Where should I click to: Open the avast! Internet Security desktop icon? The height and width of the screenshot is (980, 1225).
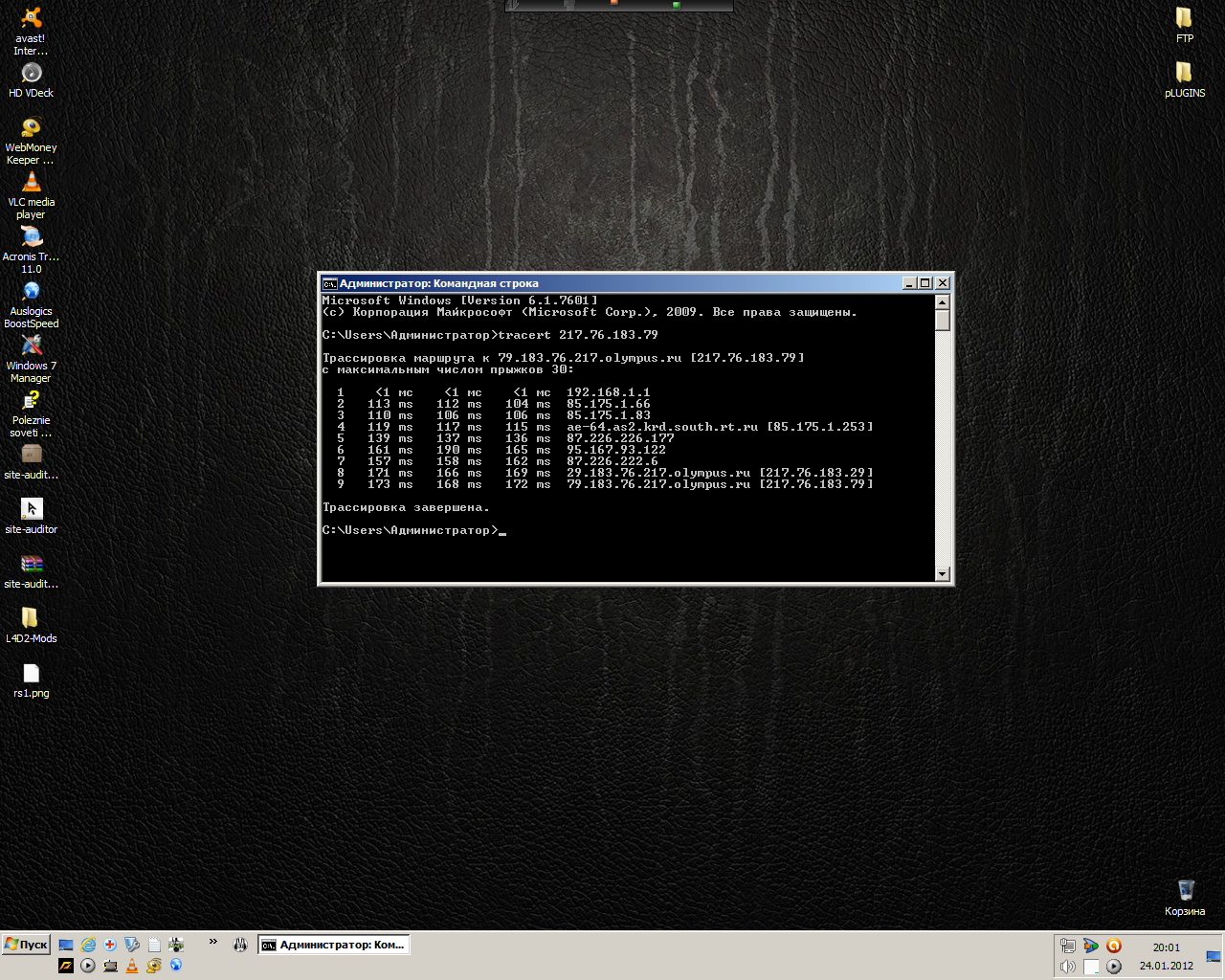[x=31, y=19]
